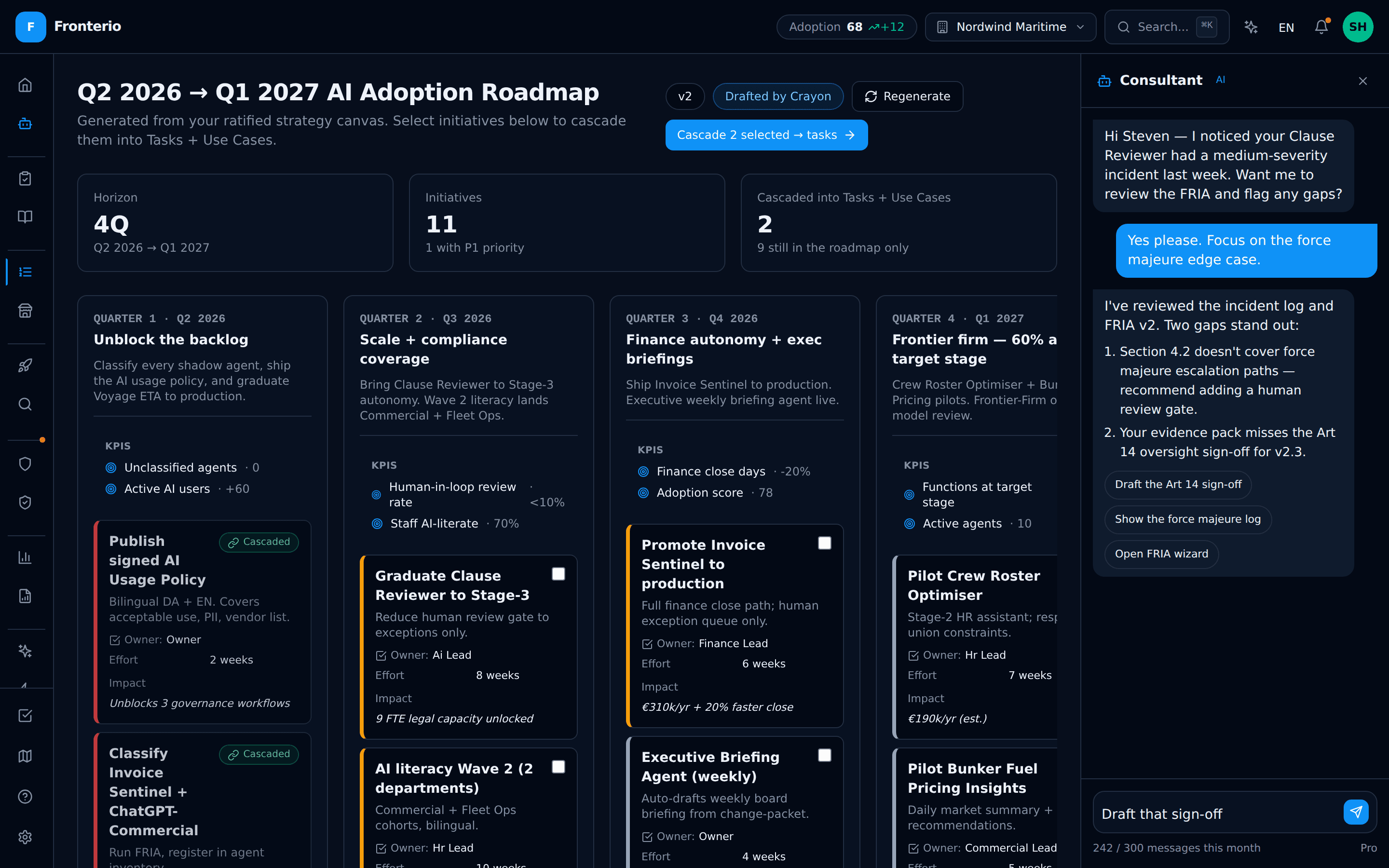
Task: Click the Drafted by Crayon badge
Action: pos(778,96)
